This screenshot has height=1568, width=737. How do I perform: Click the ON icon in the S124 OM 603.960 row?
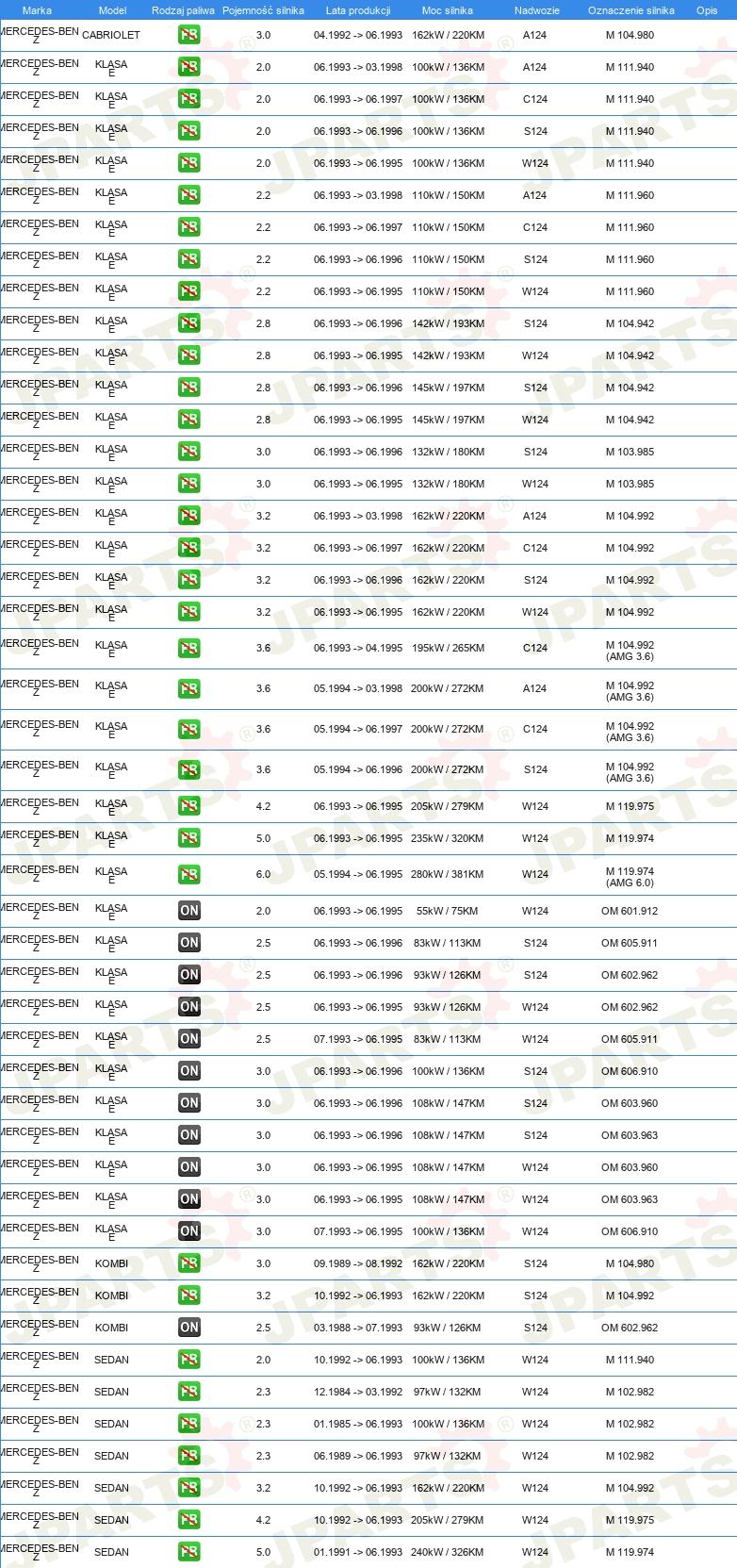point(189,1103)
